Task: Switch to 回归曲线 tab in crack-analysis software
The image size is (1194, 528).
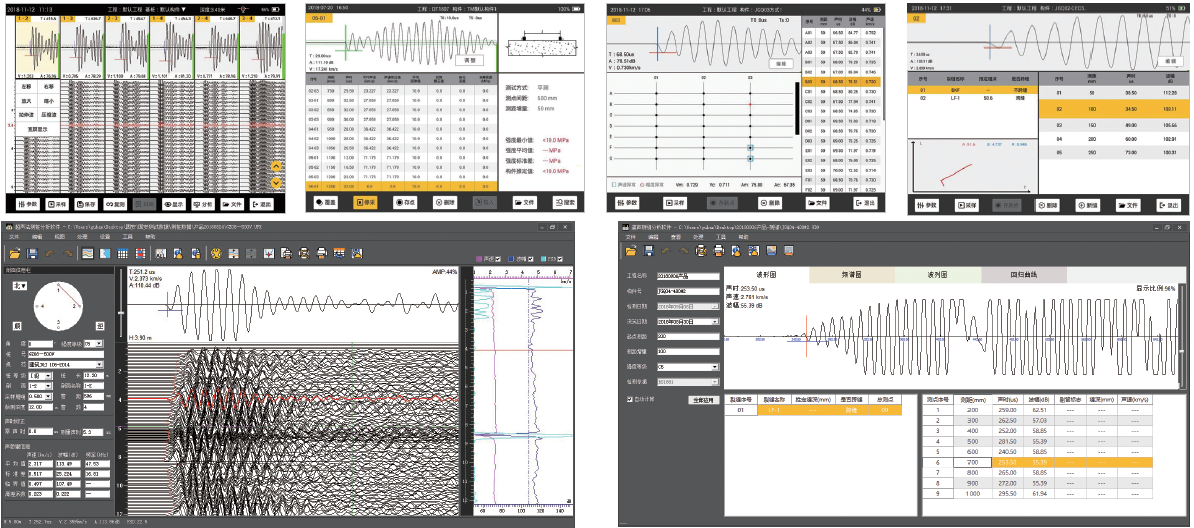Action: pyautogui.click(x=1024, y=274)
